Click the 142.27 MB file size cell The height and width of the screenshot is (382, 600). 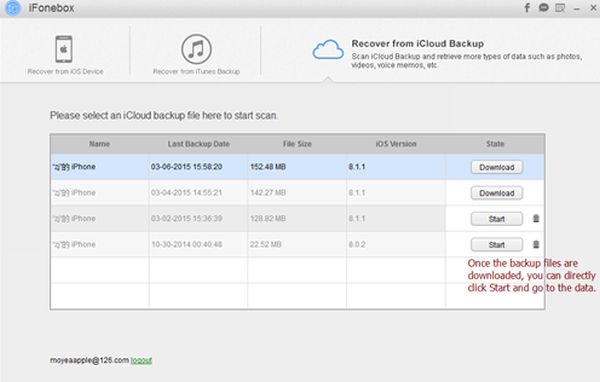click(x=268, y=193)
